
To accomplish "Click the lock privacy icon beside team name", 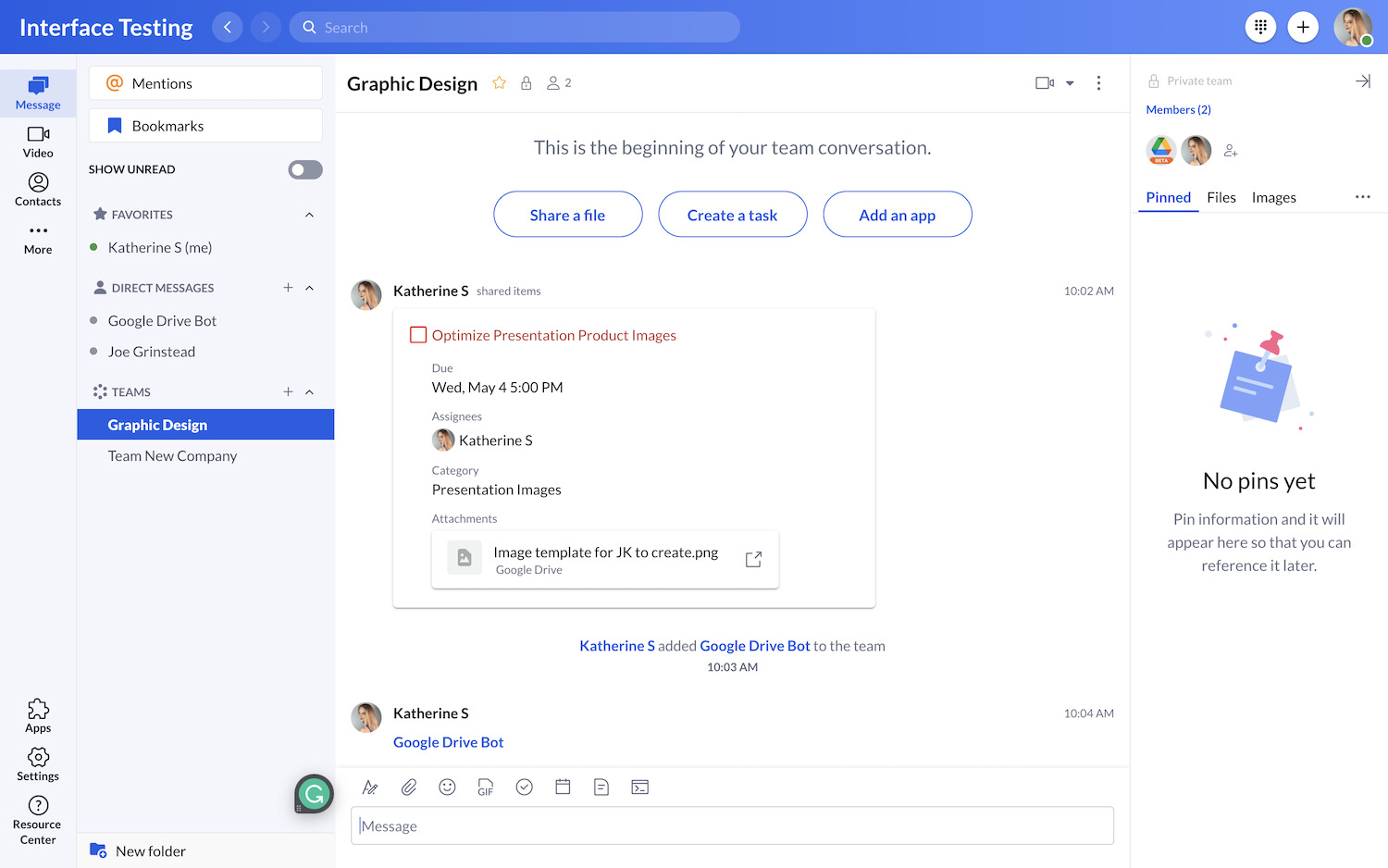I will (527, 82).
